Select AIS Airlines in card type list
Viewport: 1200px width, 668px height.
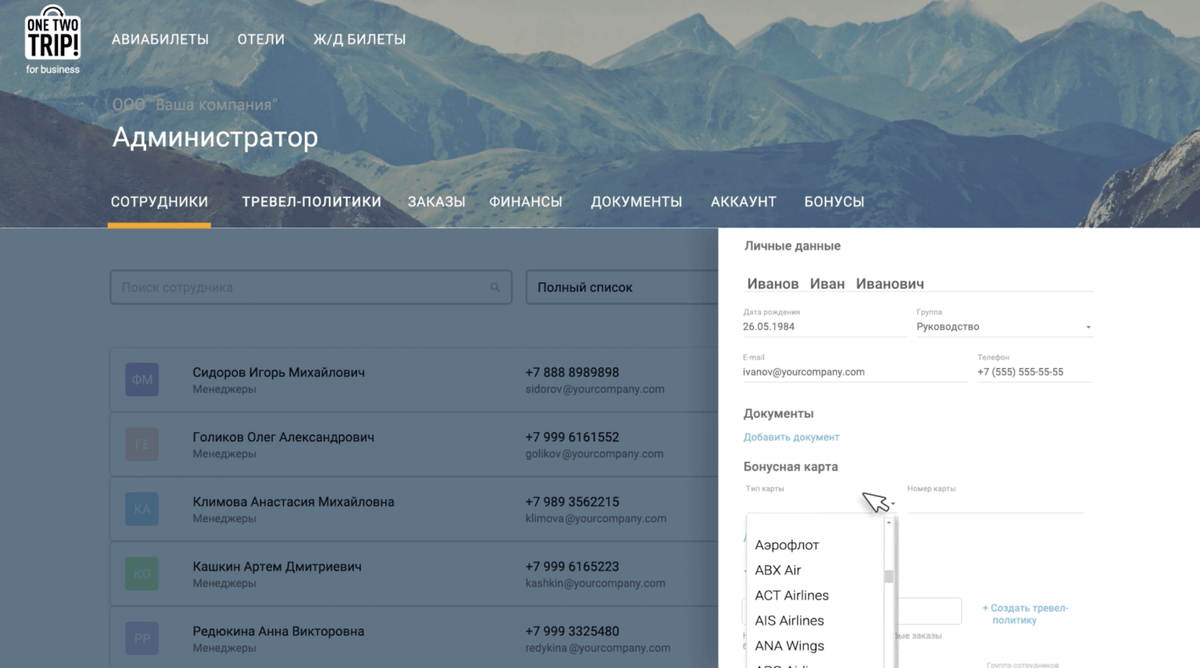coord(790,620)
